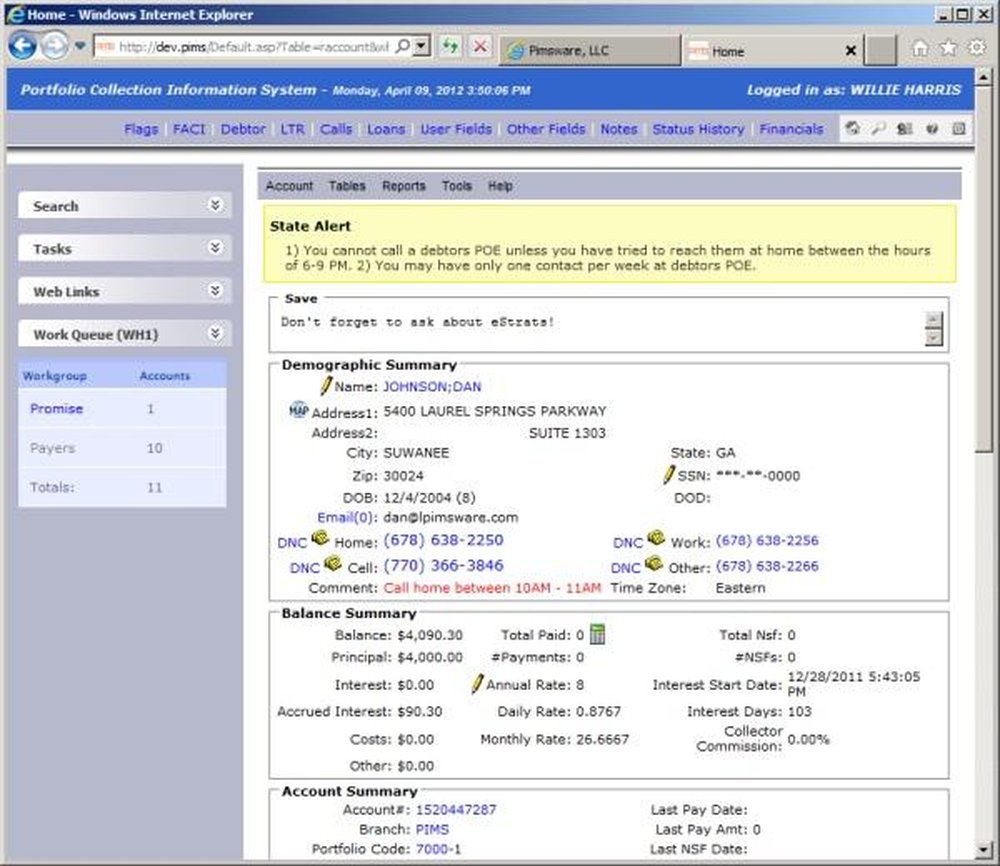Open the Loans link
Viewport: 1000px width, 866px height.
(386, 129)
